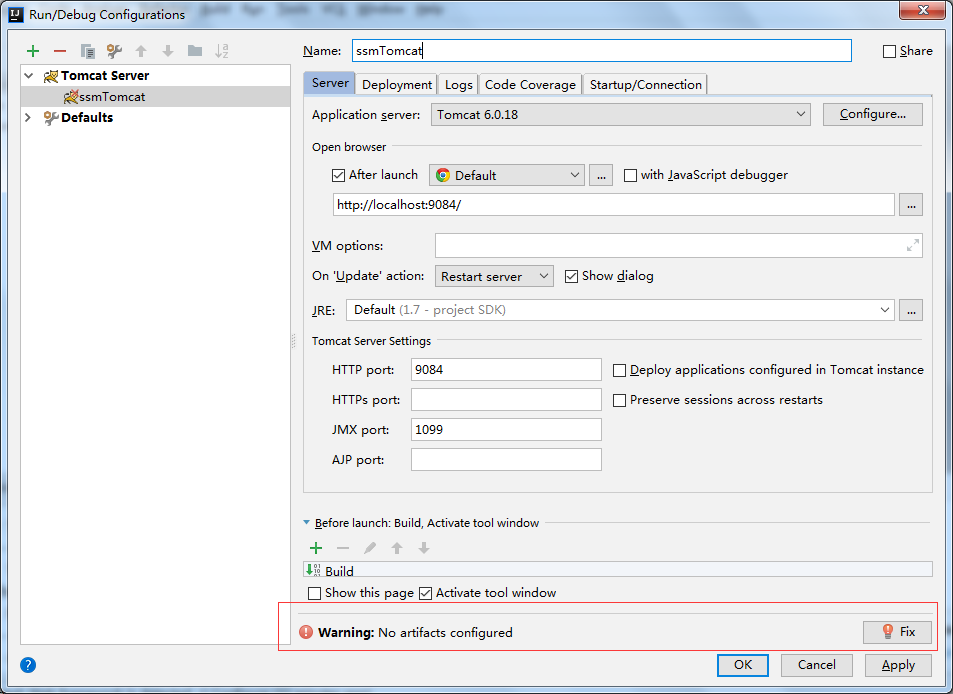953x694 pixels.
Task: Click the Apply button
Action: (898, 665)
